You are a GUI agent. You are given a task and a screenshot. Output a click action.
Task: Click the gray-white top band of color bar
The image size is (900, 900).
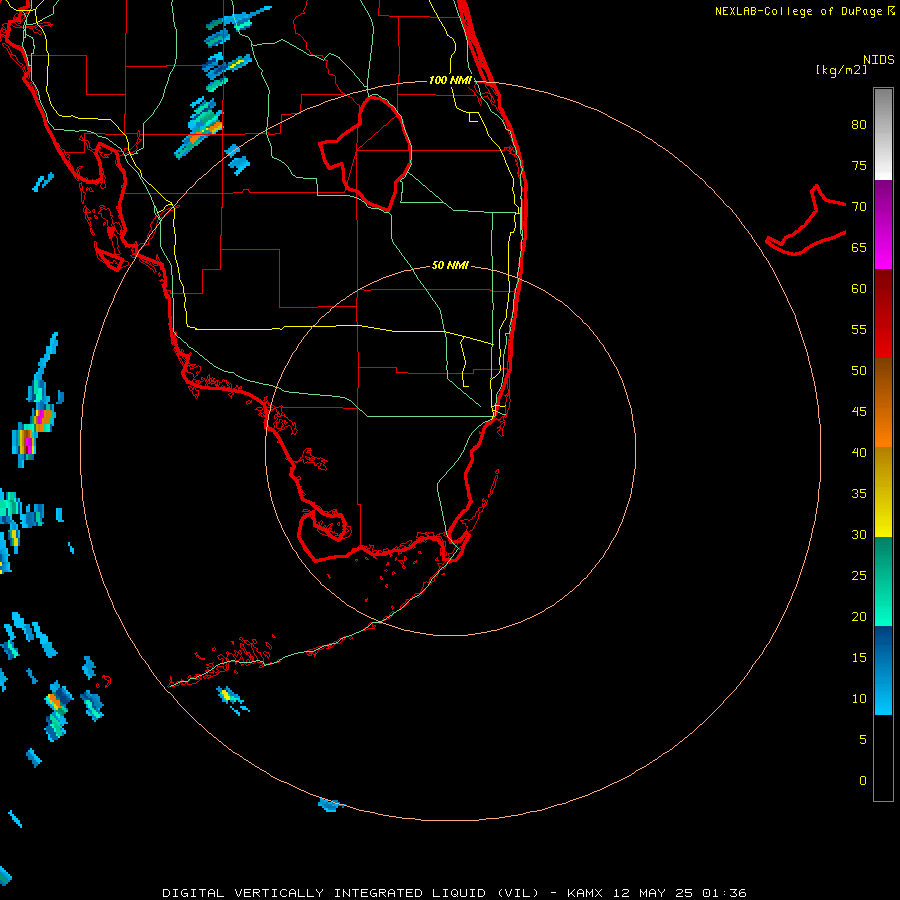coord(883,134)
